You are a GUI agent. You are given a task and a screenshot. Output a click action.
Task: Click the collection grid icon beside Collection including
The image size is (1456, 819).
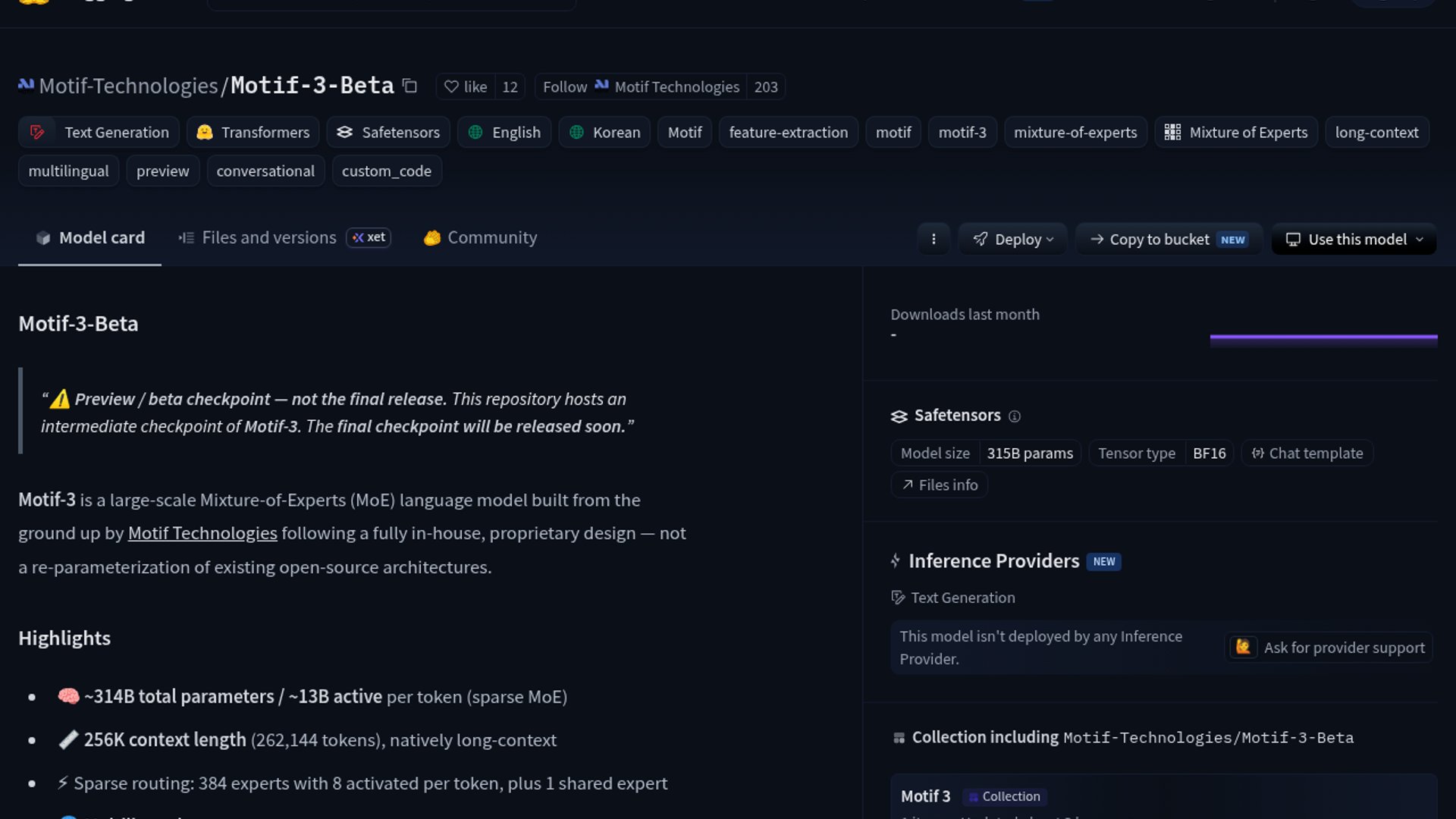point(899,738)
